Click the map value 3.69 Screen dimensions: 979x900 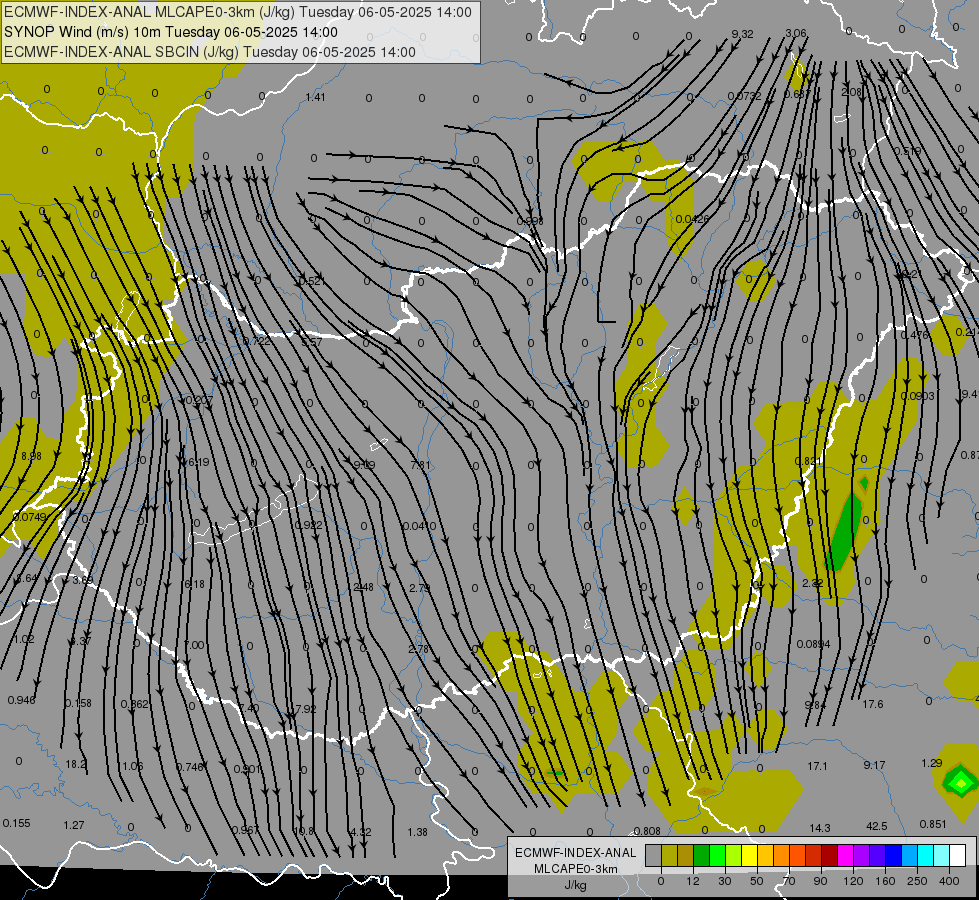pyautogui.click(x=82, y=580)
